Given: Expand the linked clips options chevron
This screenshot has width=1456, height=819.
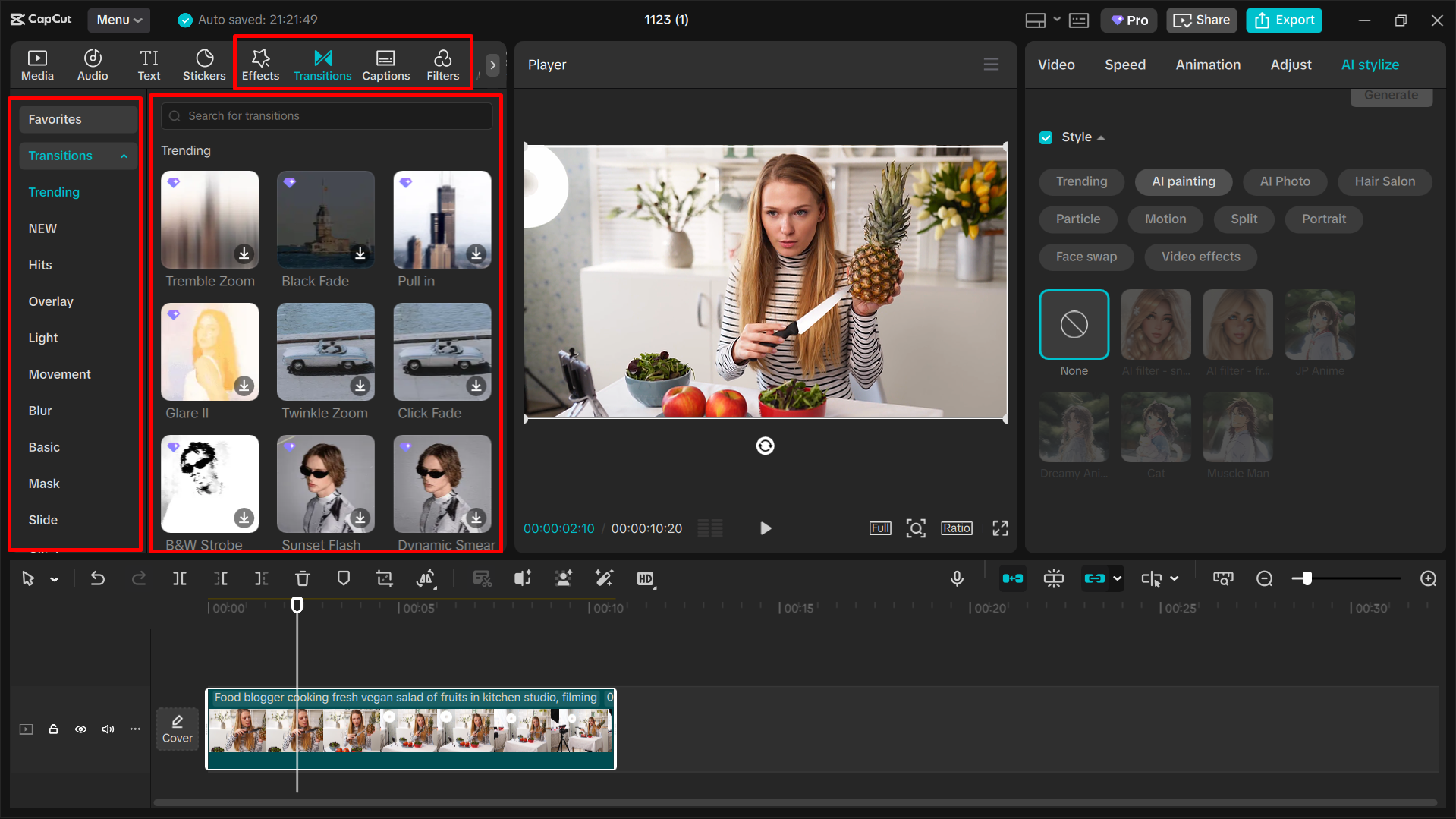Looking at the screenshot, I should coord(1115,578).
